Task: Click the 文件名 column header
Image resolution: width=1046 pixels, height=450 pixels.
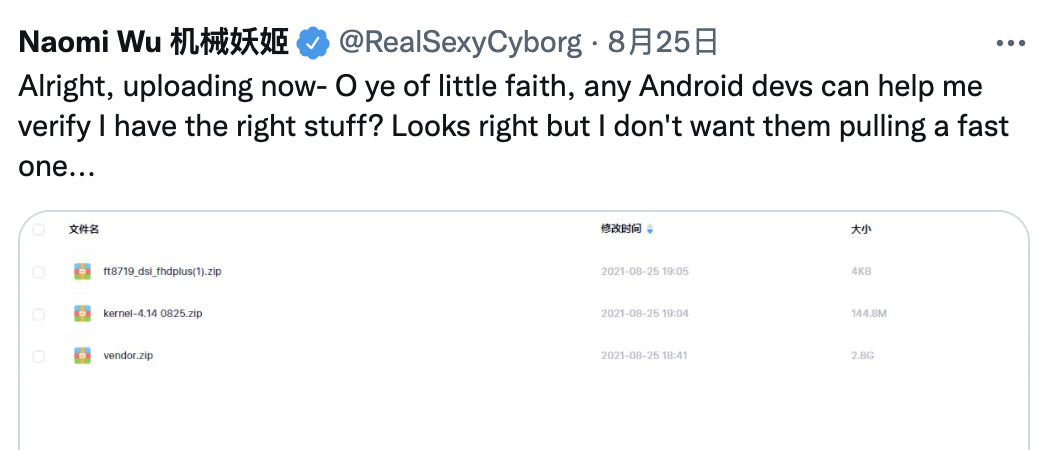Action: [84, 229]
